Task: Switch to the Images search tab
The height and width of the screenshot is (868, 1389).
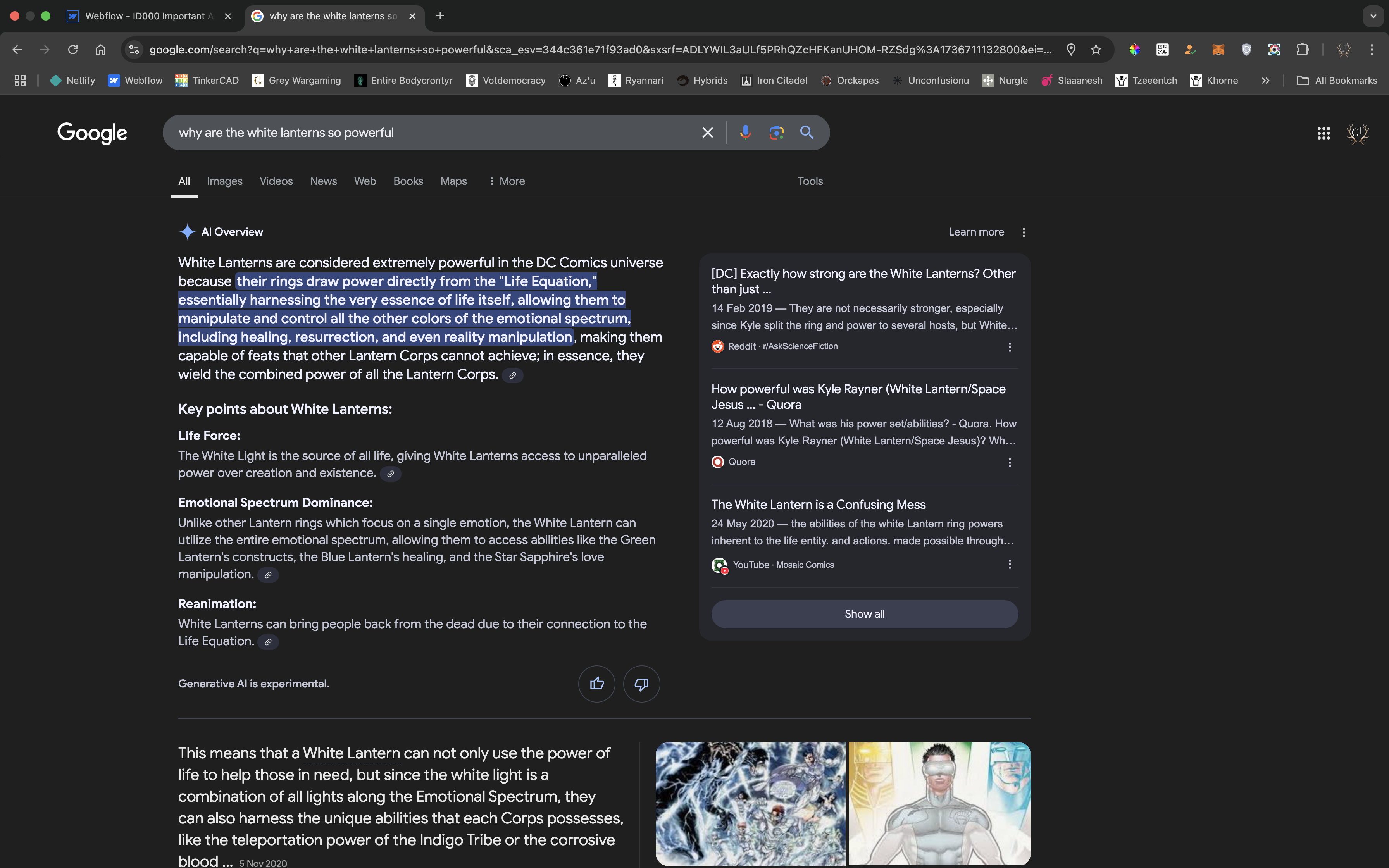Action: 224,181
